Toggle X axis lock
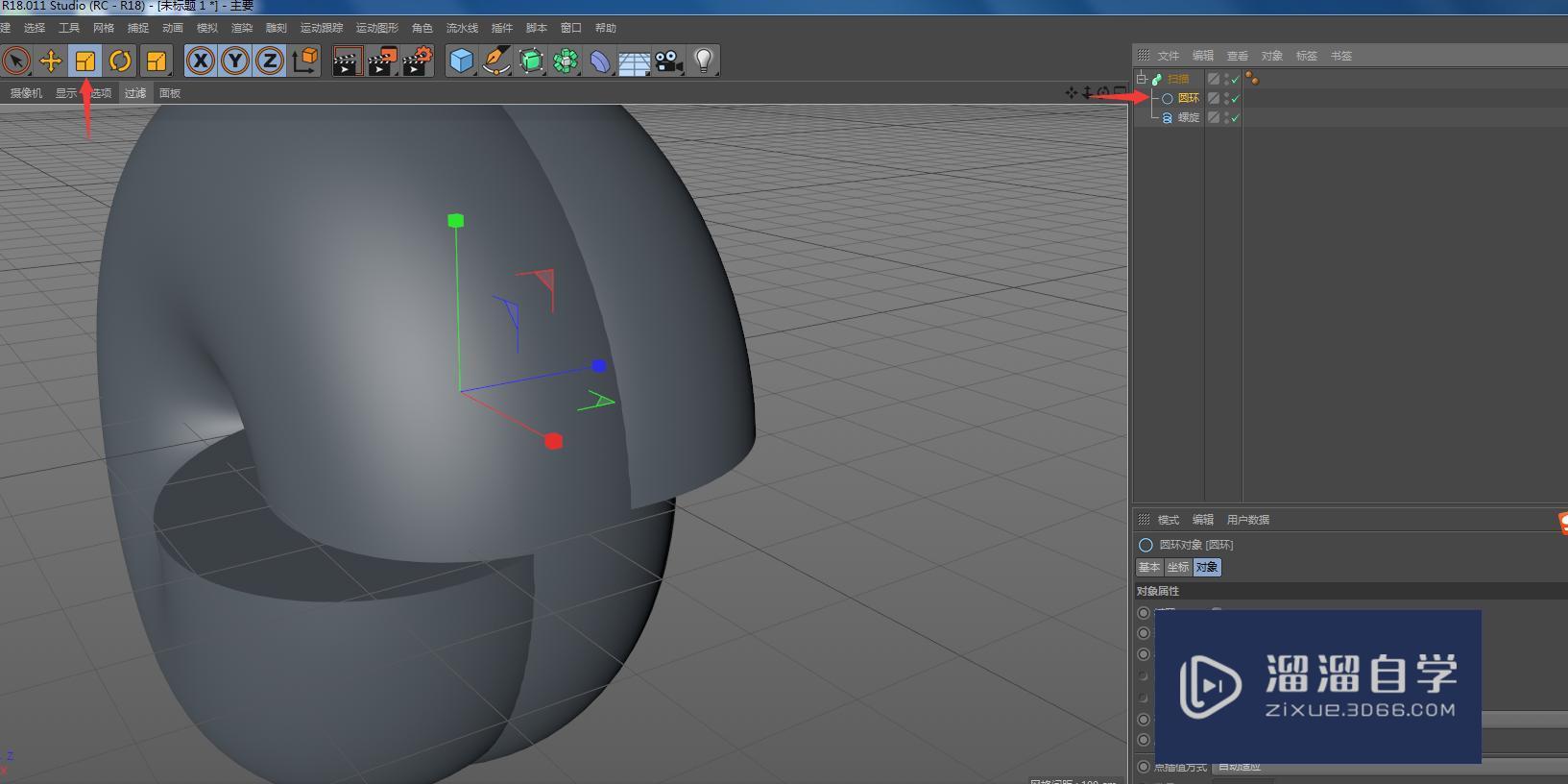Viewport: 1568px width, 784px height. tap(200, 61)
